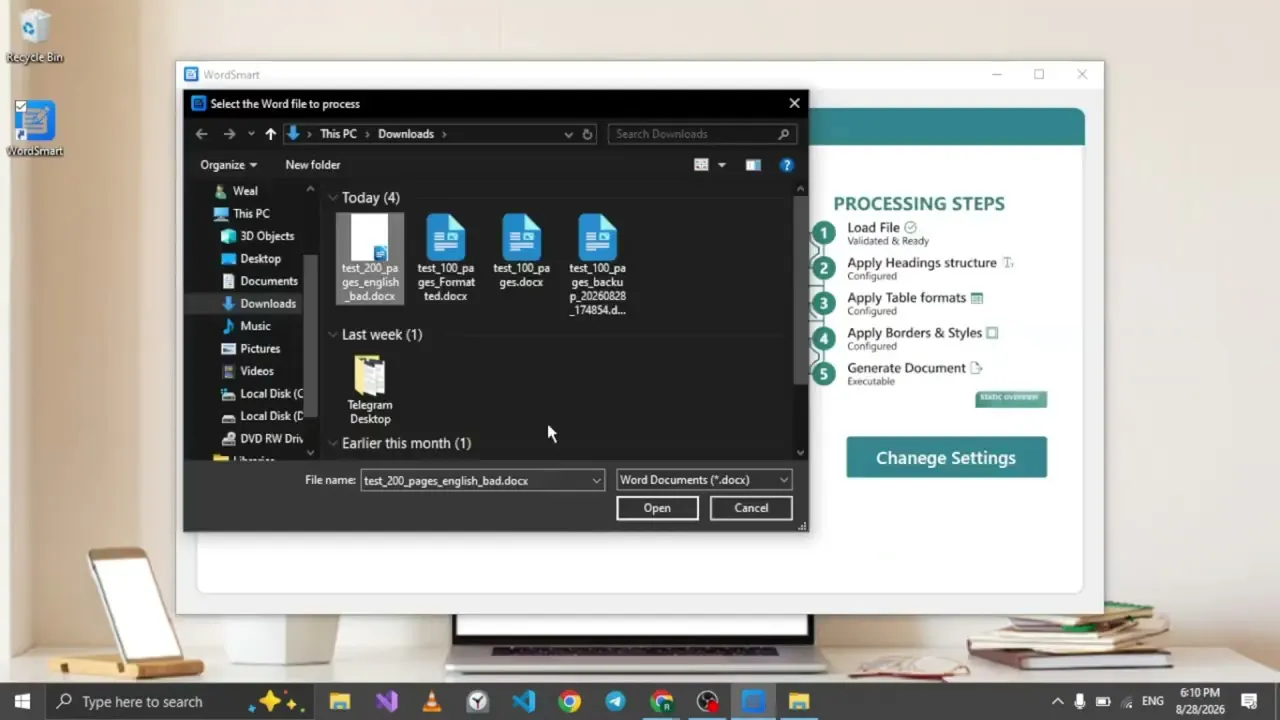Click the static overview button
Image resolution: width=1280 pixels, height=720 pixels.
(1010, 398)
